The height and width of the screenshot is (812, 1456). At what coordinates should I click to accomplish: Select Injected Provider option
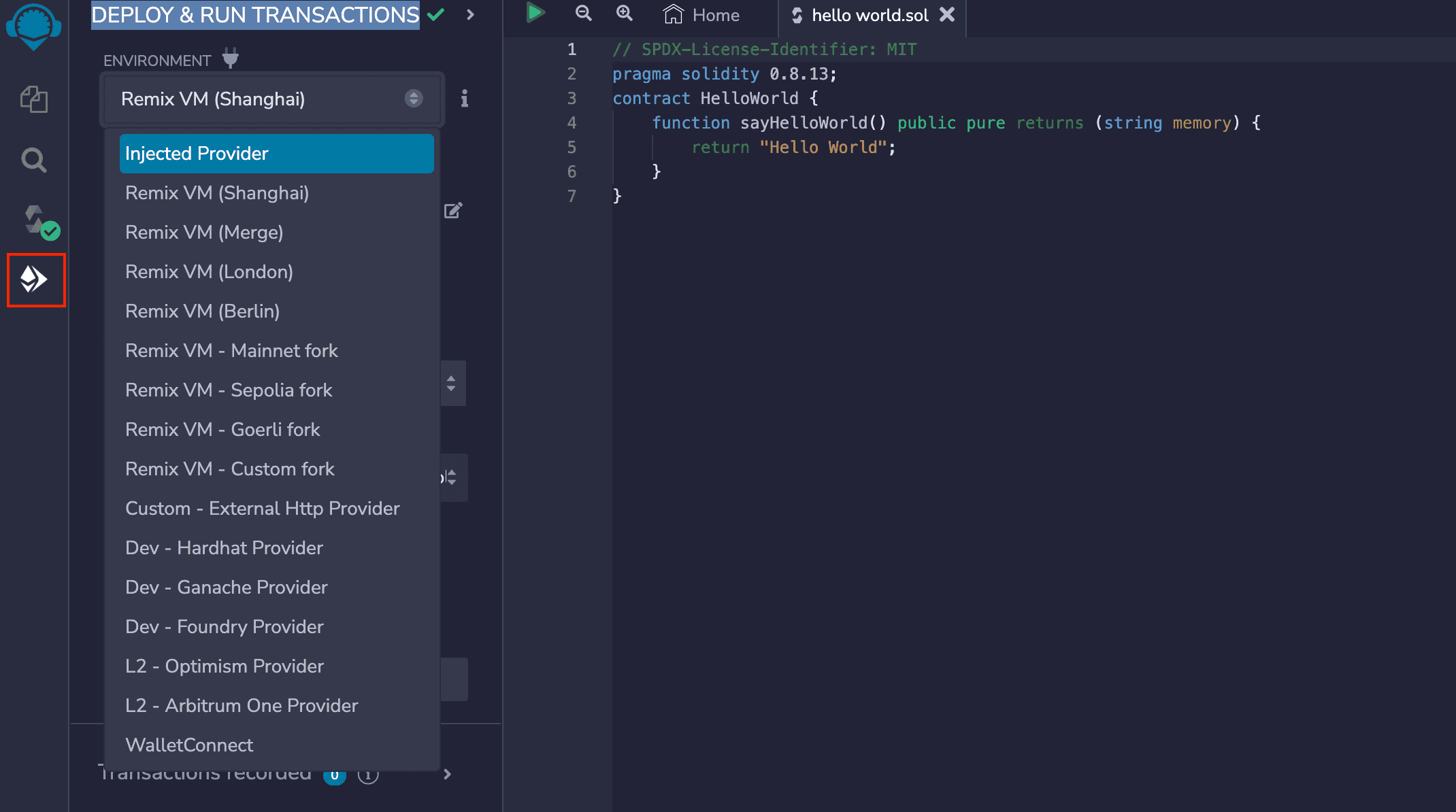pyautogui.click(x=276, y=154)
